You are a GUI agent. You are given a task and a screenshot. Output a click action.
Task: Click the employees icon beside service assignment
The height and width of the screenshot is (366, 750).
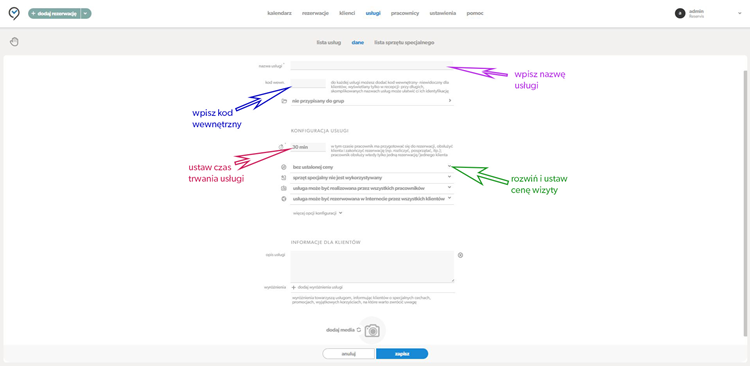tap(284, 188)
